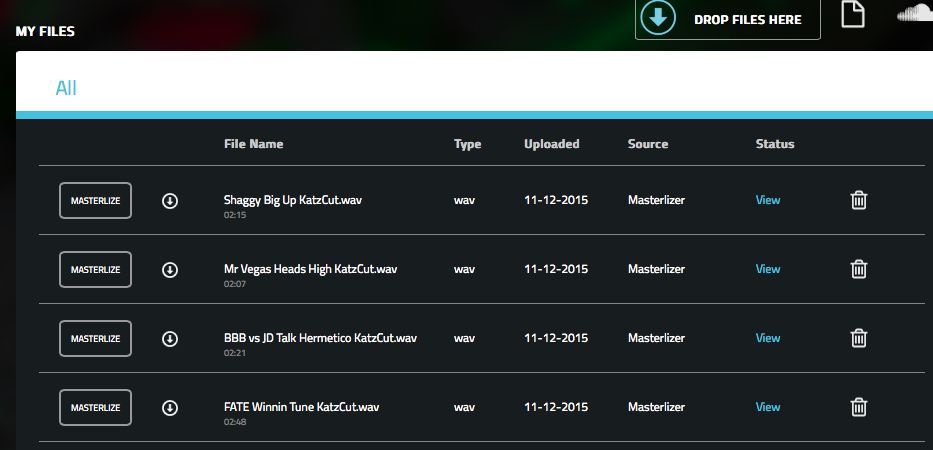View status of FATE Winnin Tune

(x=767, y=407)
